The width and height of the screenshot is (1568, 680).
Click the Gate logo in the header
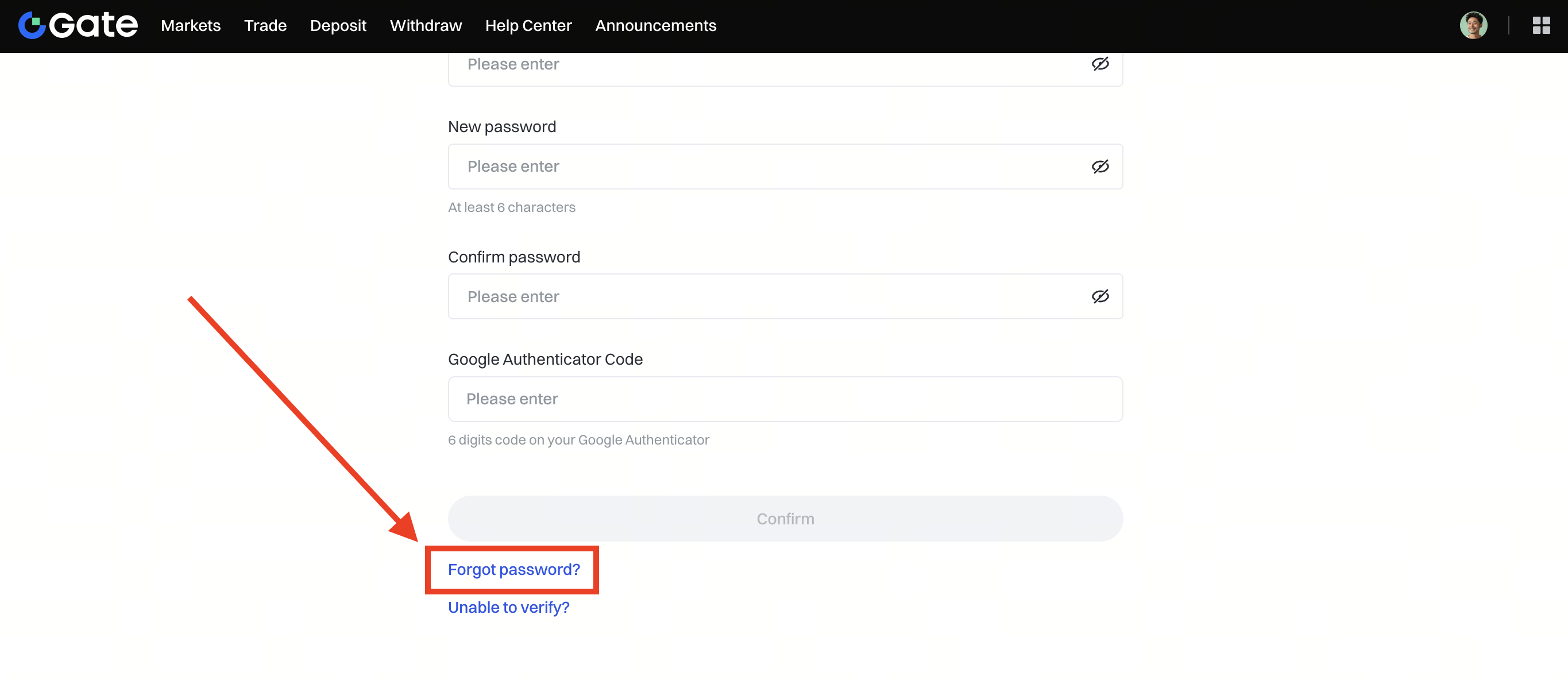coord(78,26)
